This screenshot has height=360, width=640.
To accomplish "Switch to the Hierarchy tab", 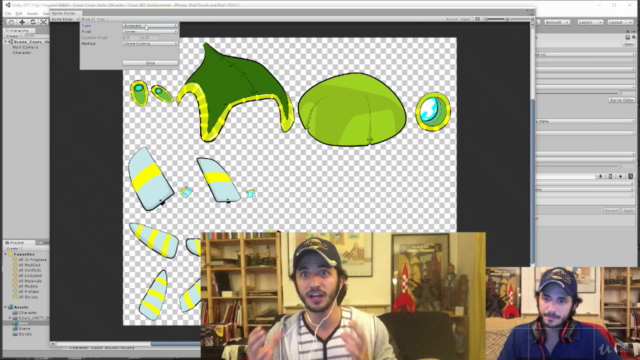I will [x=19, y=31].
